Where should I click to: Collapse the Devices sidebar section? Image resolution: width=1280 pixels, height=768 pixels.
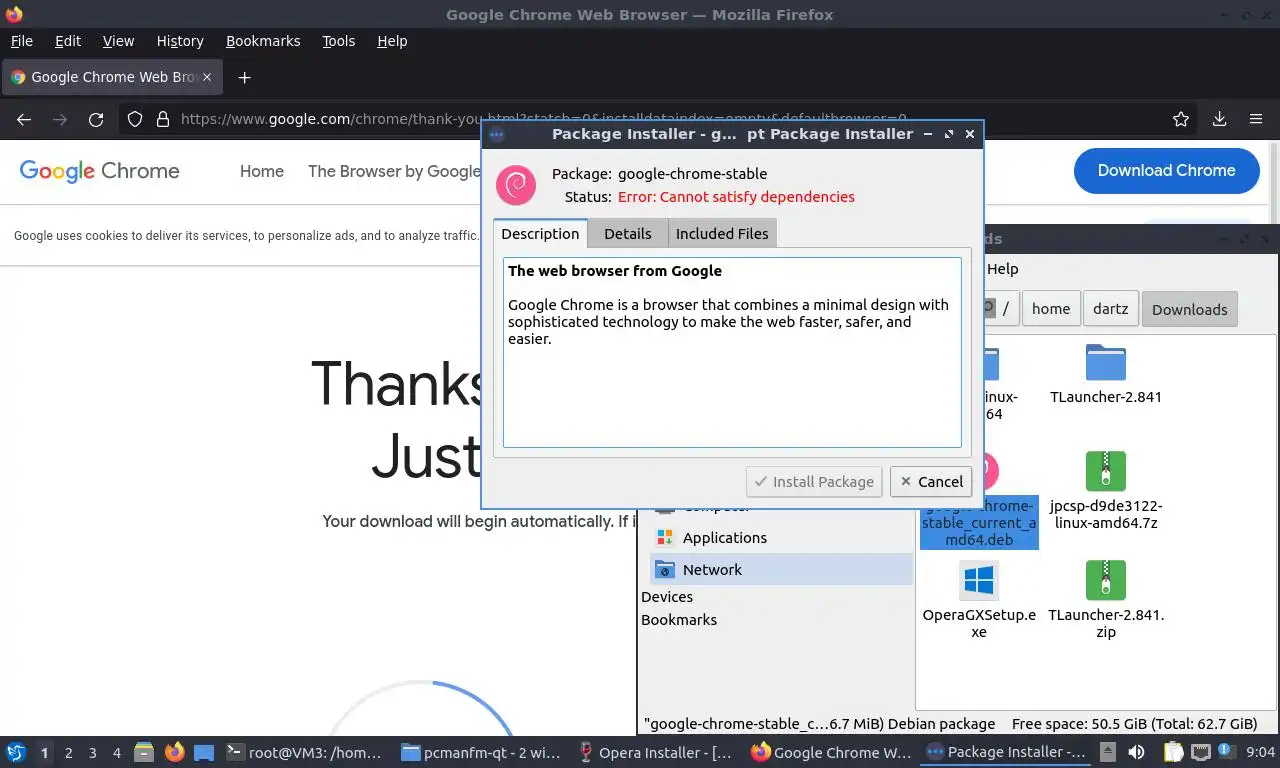667,597
